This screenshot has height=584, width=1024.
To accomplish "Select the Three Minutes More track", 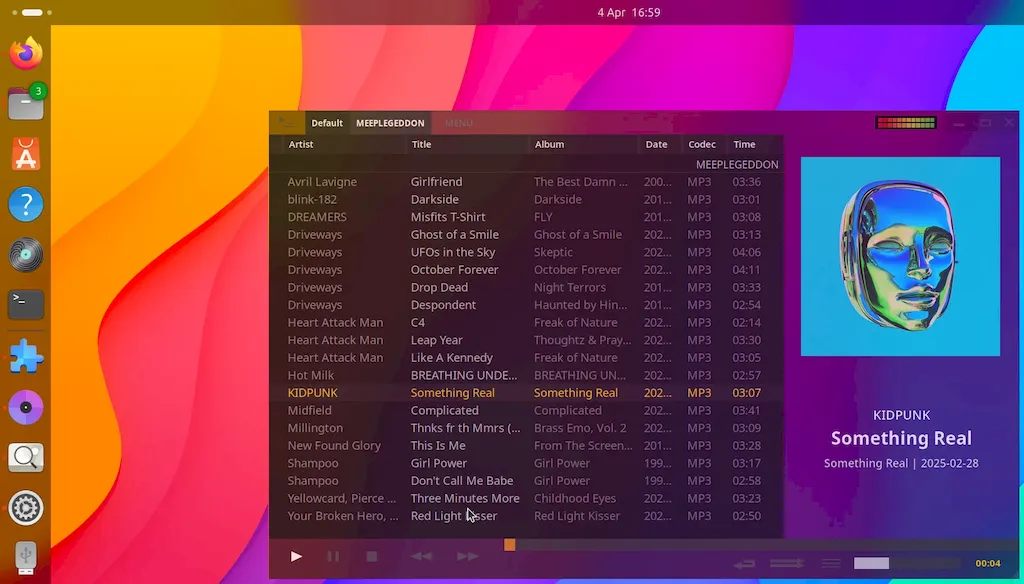I will [526, 498].
